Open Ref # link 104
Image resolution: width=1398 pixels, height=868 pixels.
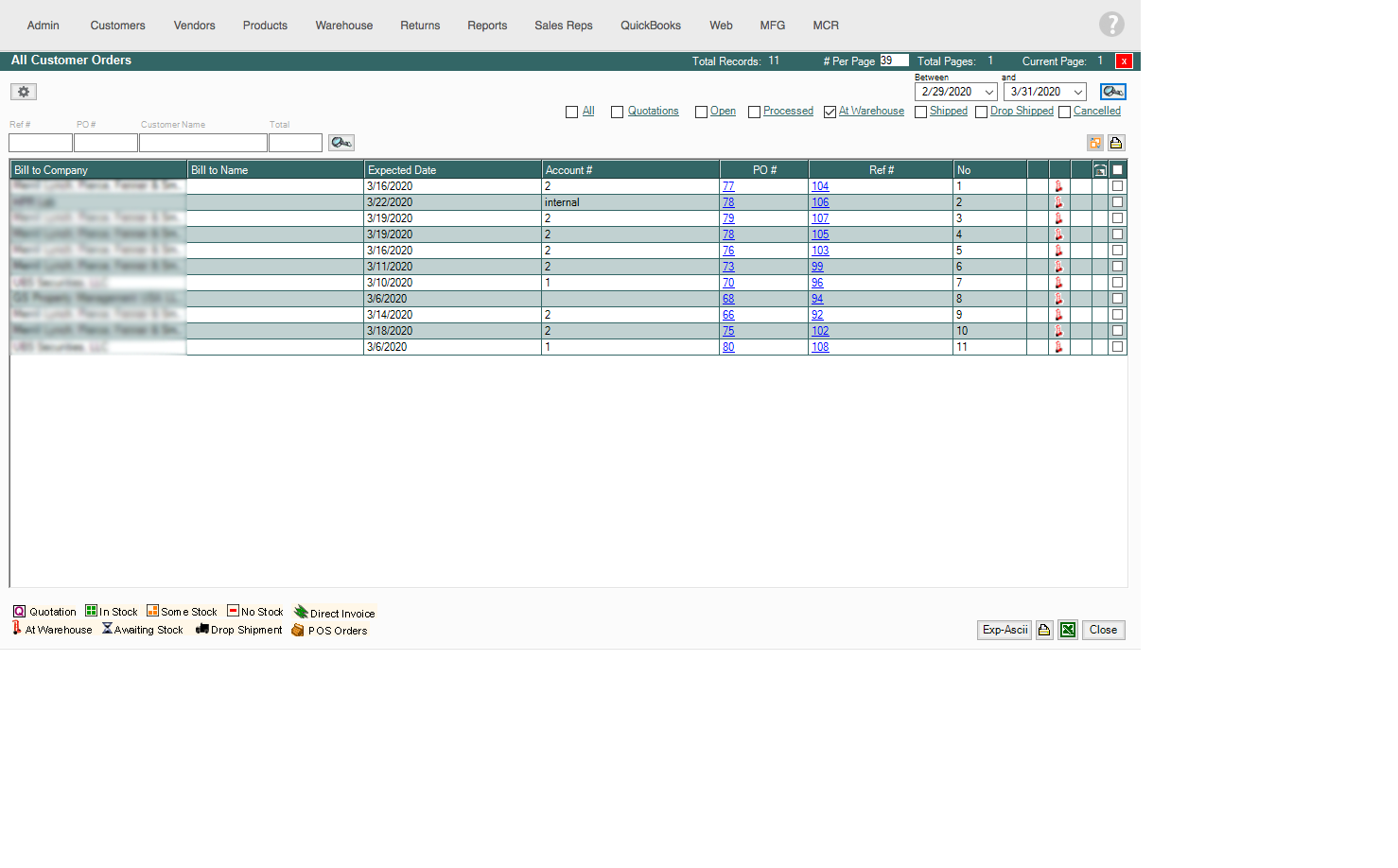click(x=820, y=186)
